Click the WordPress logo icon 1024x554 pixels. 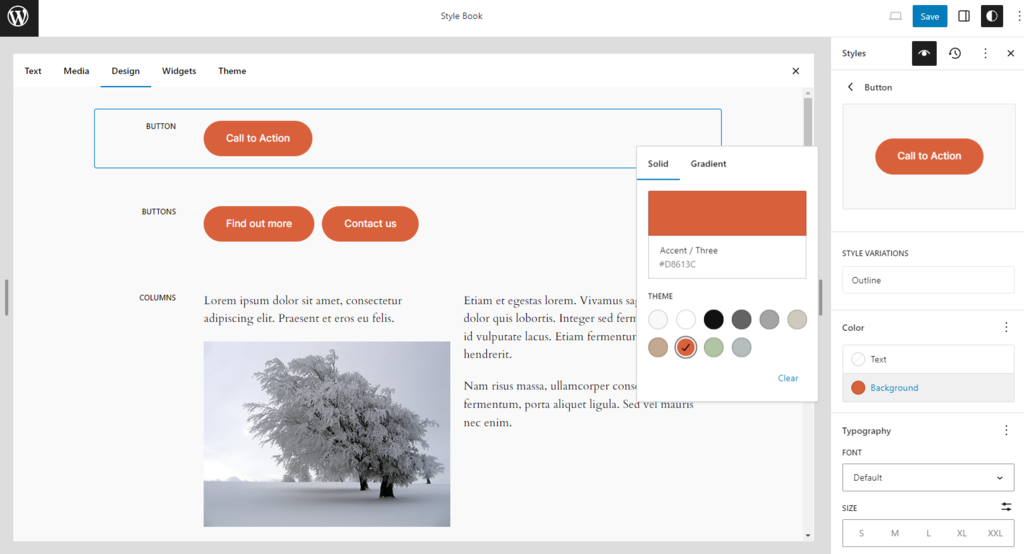click(x=18, y=17)
